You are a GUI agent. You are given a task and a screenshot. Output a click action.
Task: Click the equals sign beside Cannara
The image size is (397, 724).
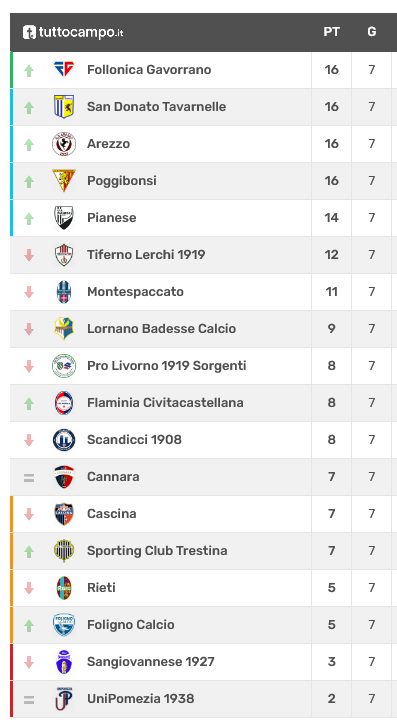[x=29, y=477]
